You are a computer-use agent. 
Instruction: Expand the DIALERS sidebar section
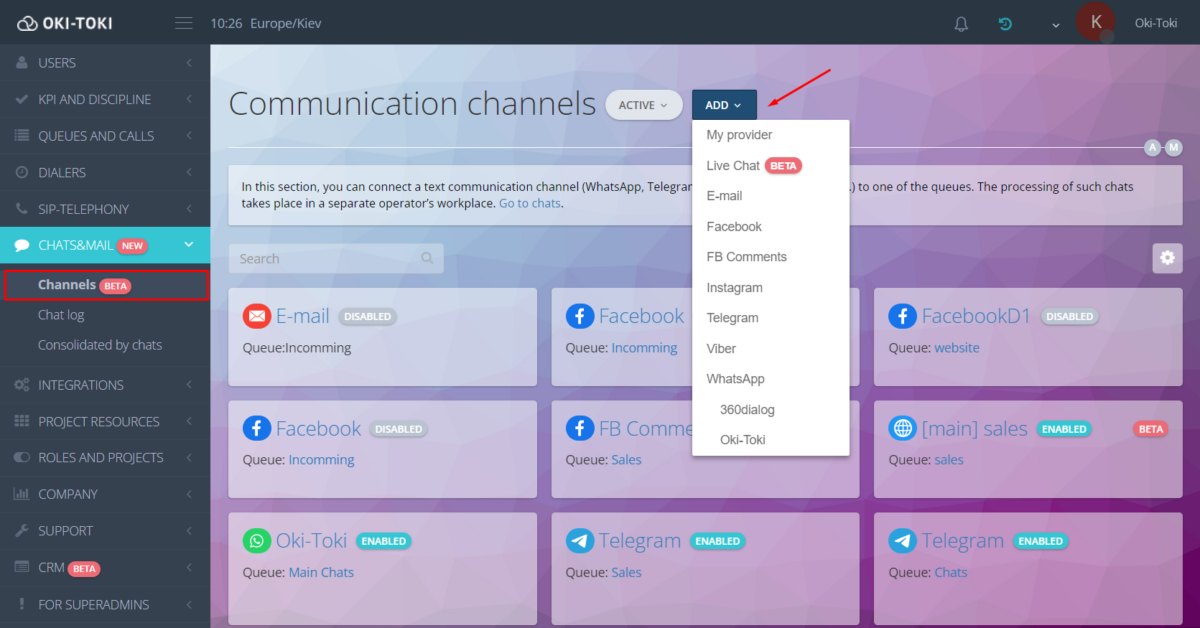click(x=105, y=172)
